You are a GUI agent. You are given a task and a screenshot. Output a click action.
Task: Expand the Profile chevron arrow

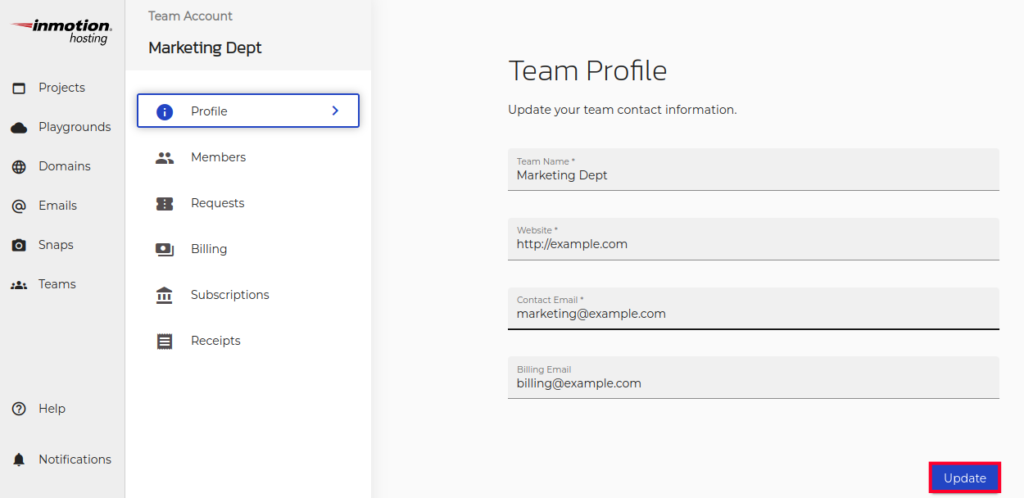pos(335,111)
